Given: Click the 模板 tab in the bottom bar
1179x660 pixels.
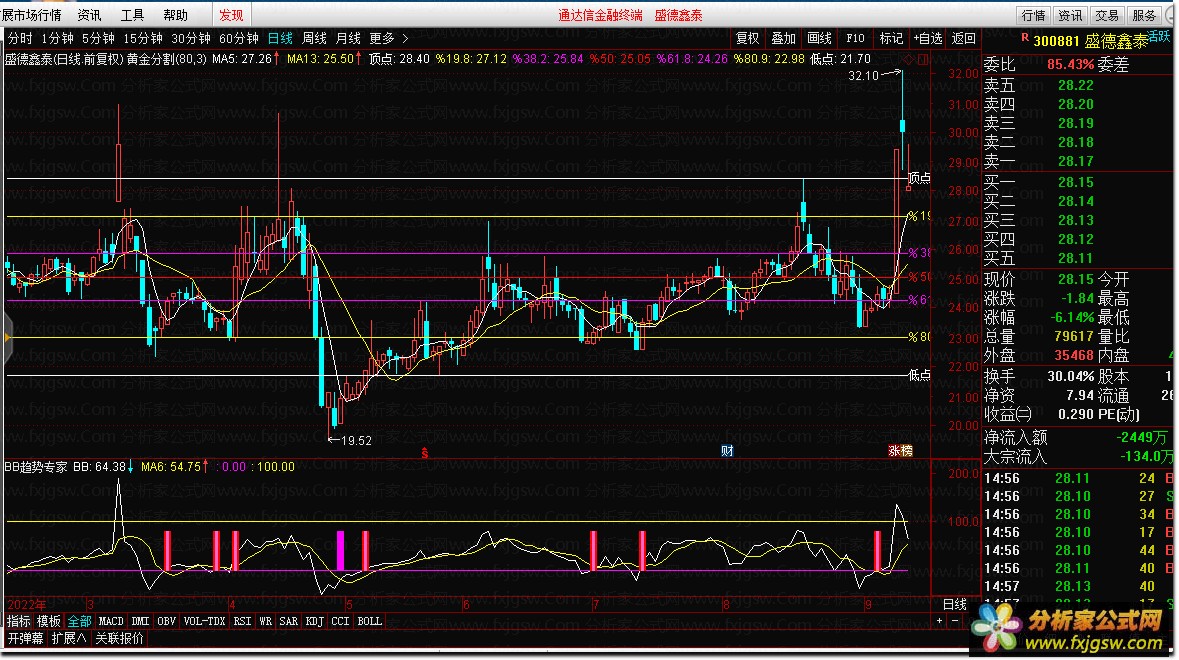Looking at the screenshot, I should pyautogui.click(x=49, y=621).
